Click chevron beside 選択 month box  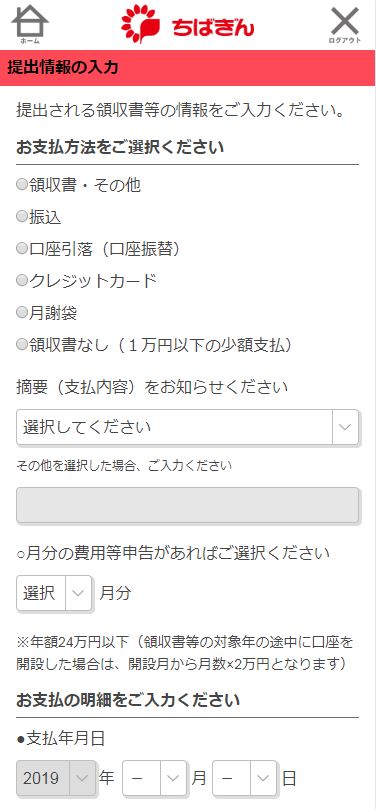pyautogui.click(x=78, y=593)
